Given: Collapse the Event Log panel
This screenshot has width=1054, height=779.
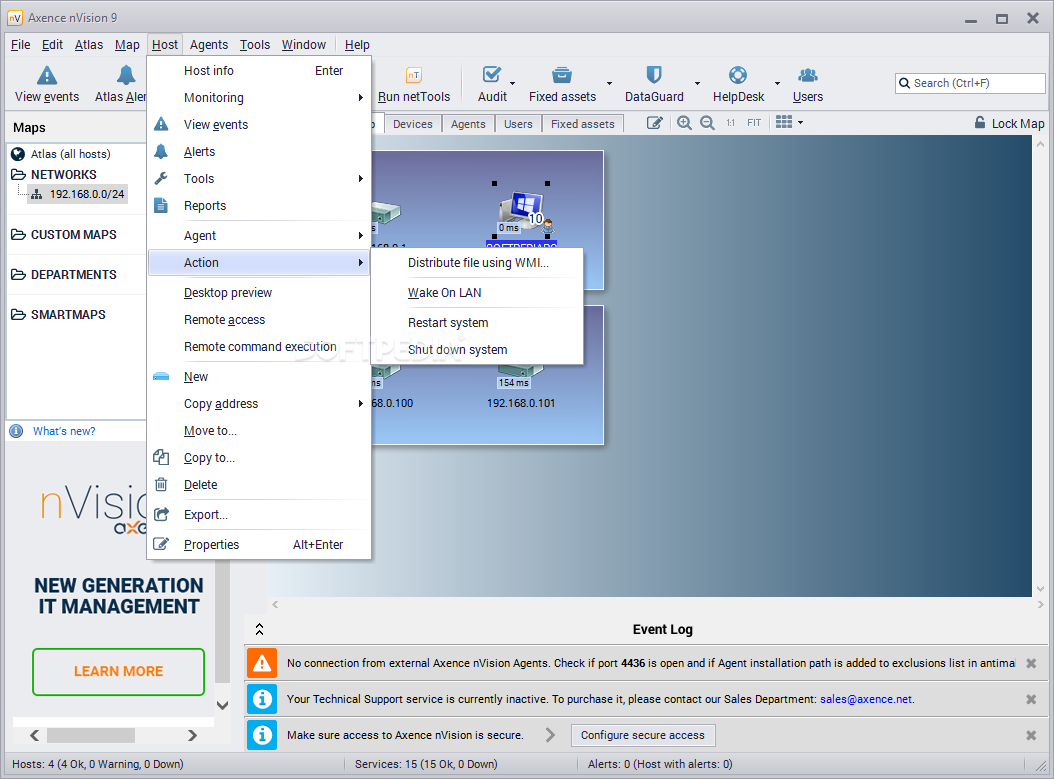Looking at the screenshot, I should pos(259,629).
